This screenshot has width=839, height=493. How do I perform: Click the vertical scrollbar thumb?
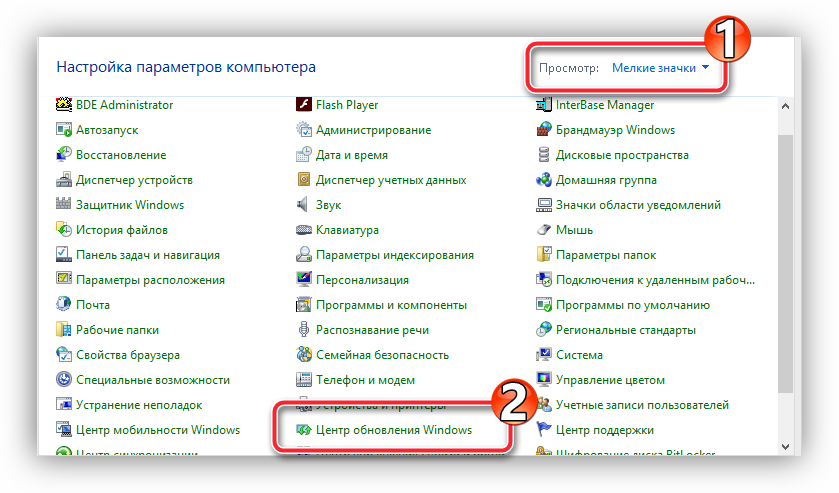[x=785, y=264]
